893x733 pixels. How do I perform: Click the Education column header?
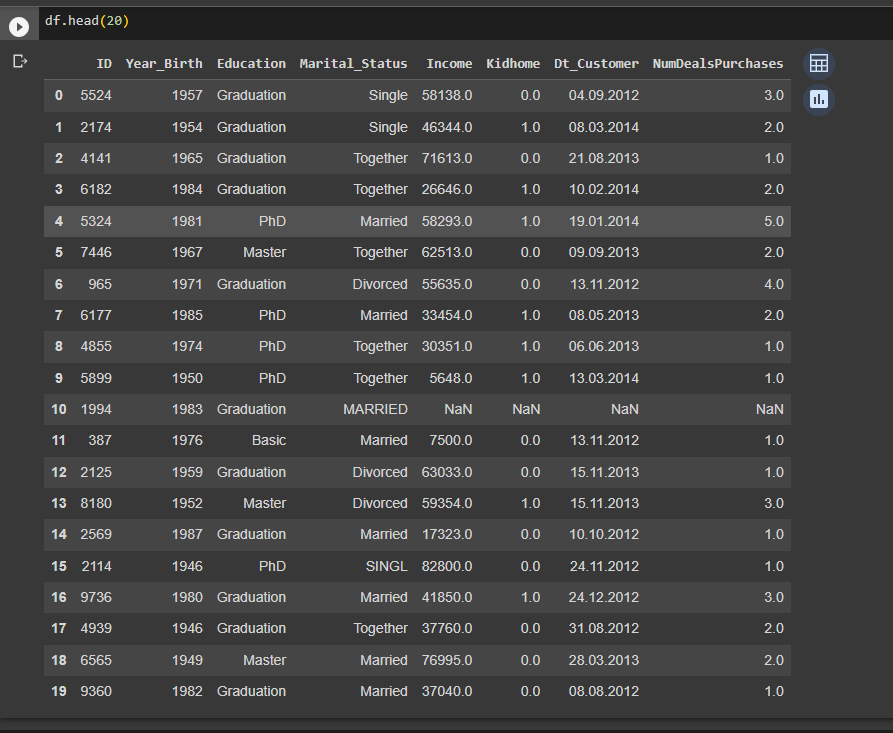pyautogui.click(x=251, y=64)
